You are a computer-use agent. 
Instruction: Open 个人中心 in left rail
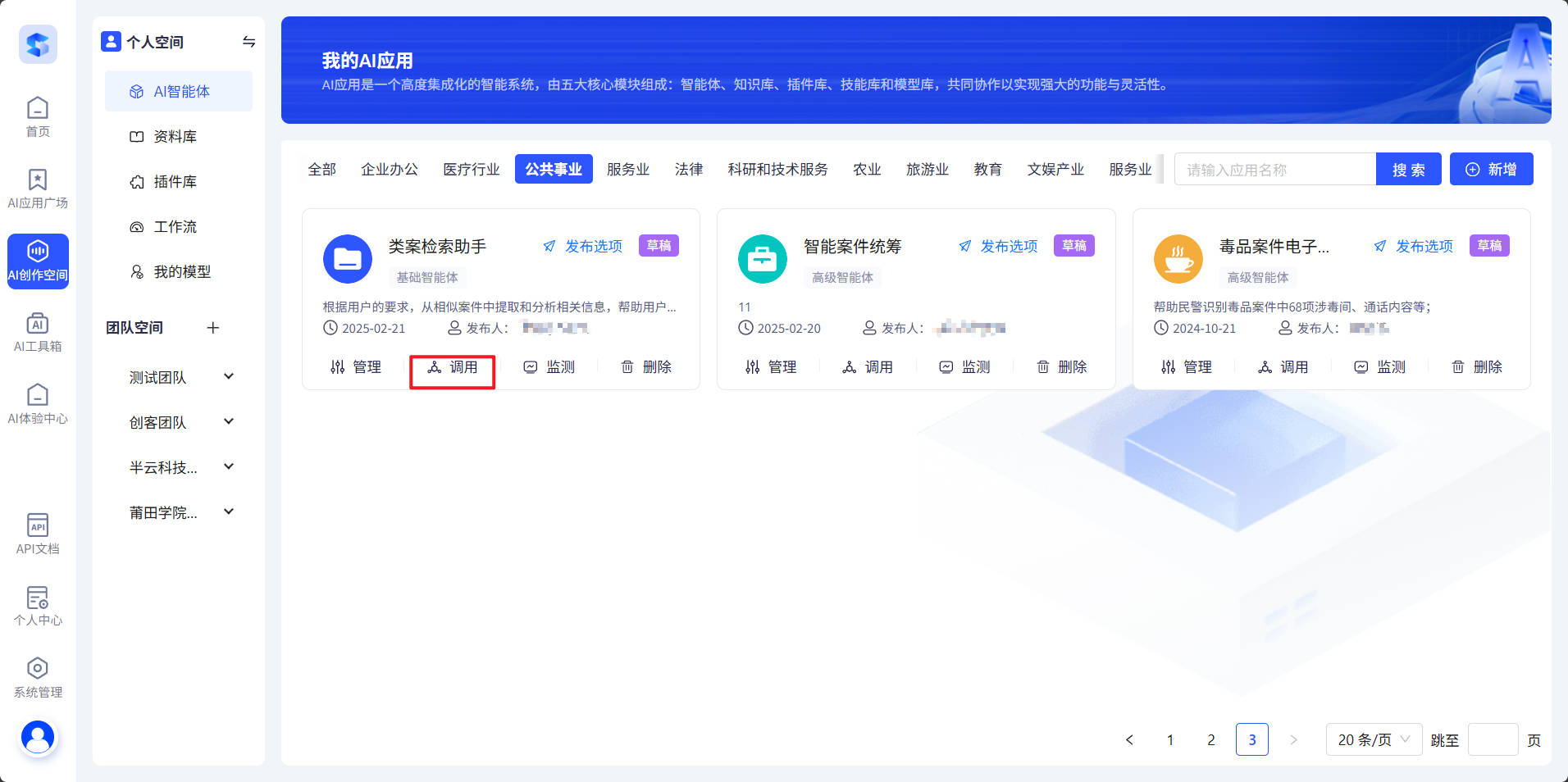[x=38, y=606]
